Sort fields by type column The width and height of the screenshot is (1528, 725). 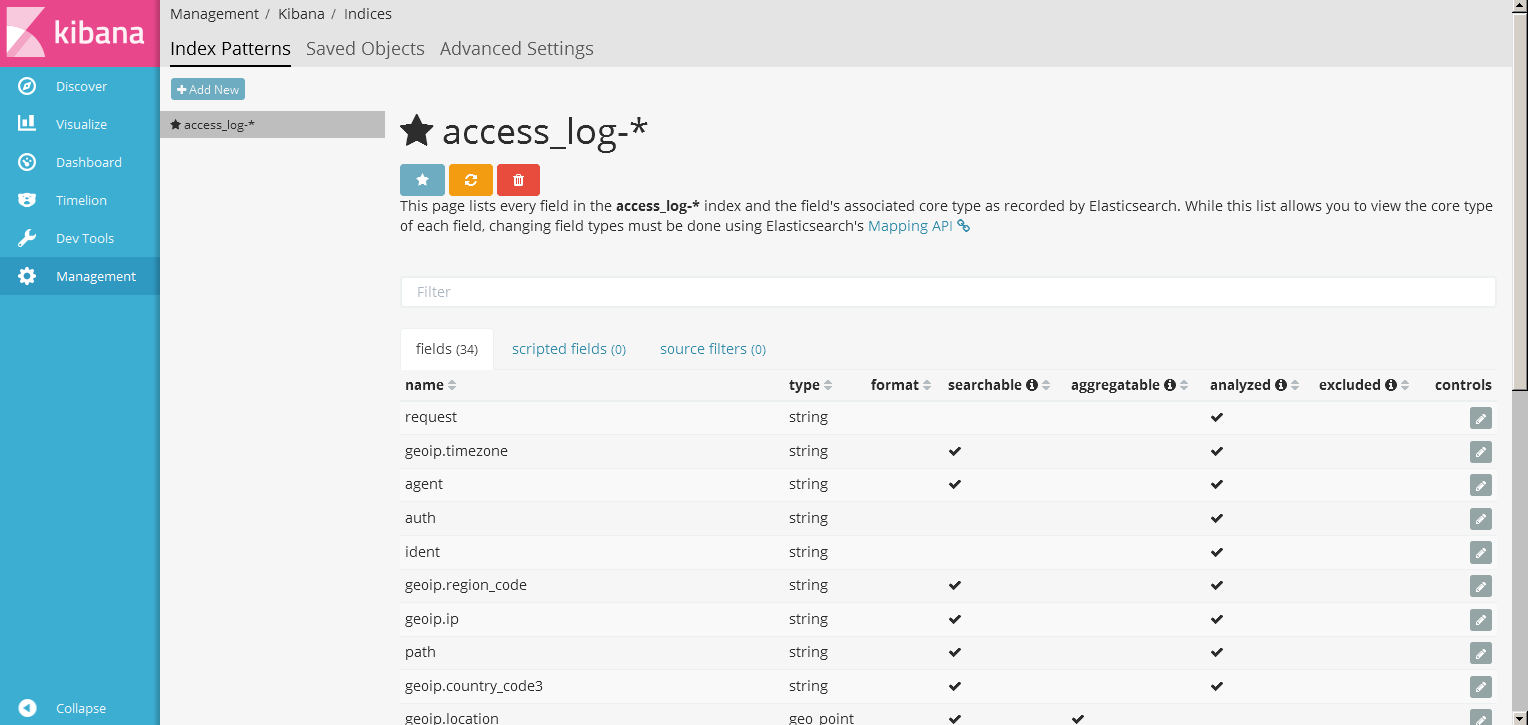(x=828, y=386)
